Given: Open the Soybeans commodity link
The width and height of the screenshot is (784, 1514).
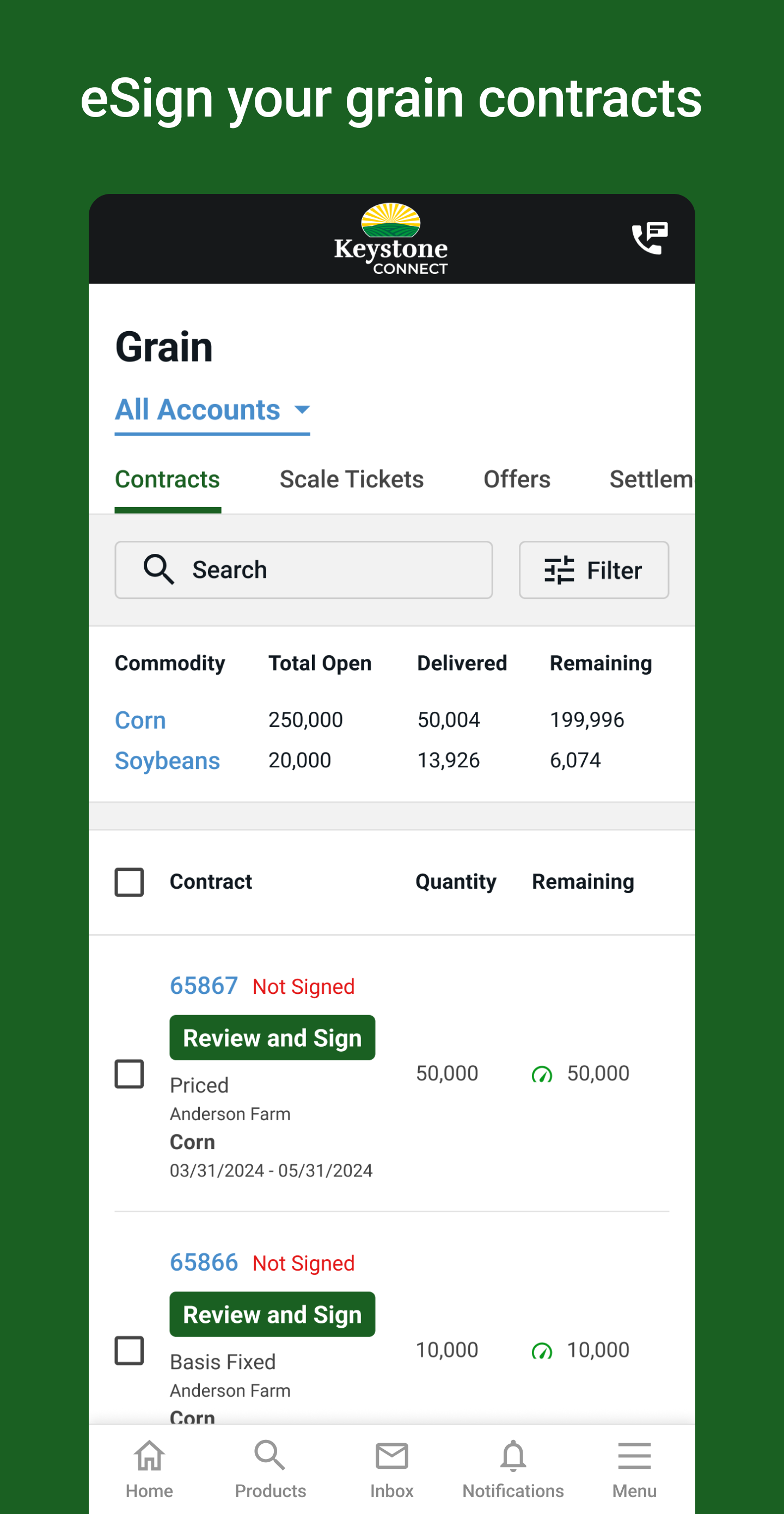Looking at the screenshot, I should coord(168,760).
